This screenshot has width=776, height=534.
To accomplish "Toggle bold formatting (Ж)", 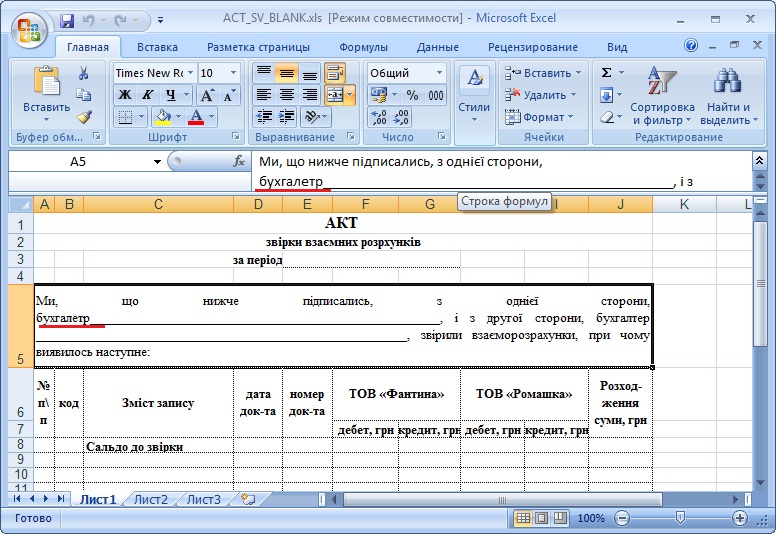I will pyautogui.click(x=125, y=95).
